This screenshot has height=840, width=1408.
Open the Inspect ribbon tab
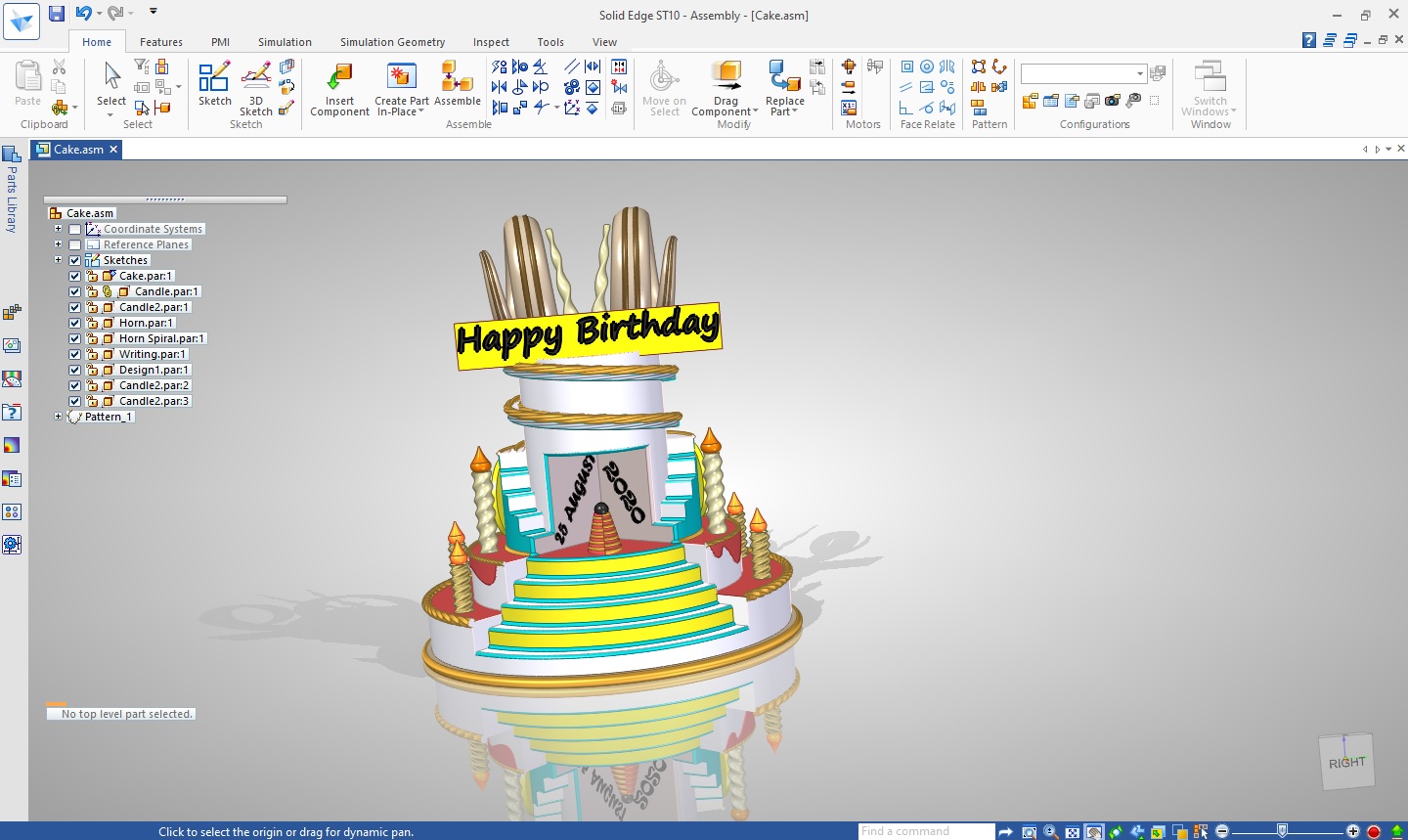pos(491,42)
